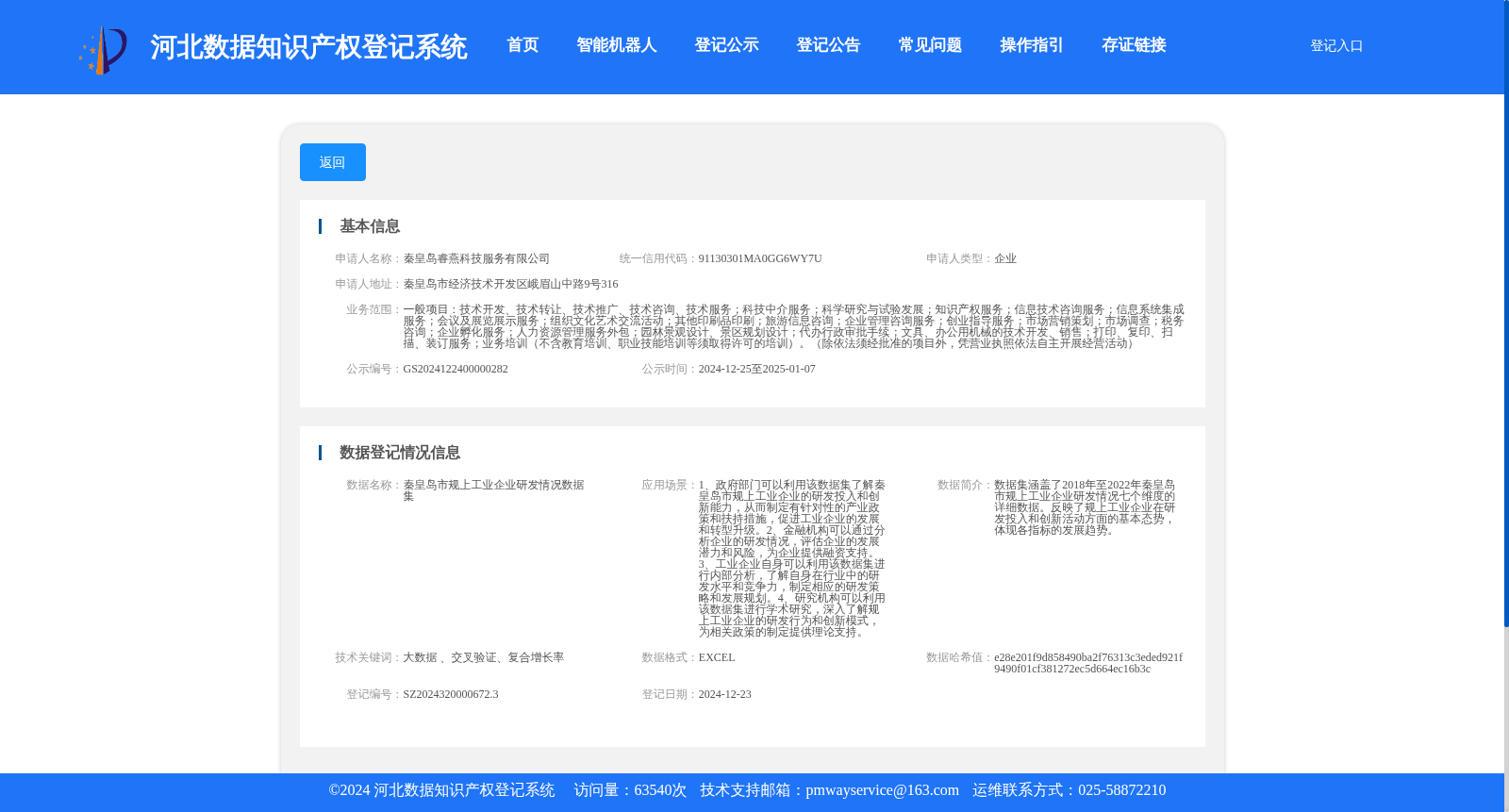Click the 数据登记情况信息 section heading

coord(400,453)
